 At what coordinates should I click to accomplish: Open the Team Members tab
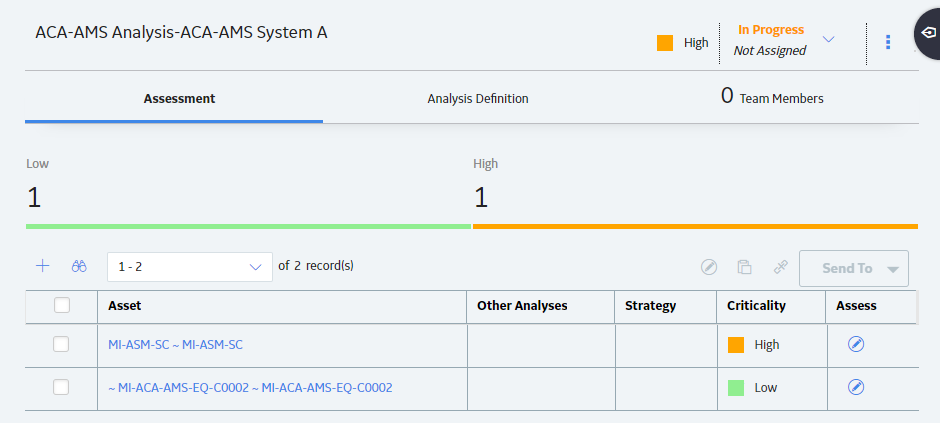pos(772,97)
